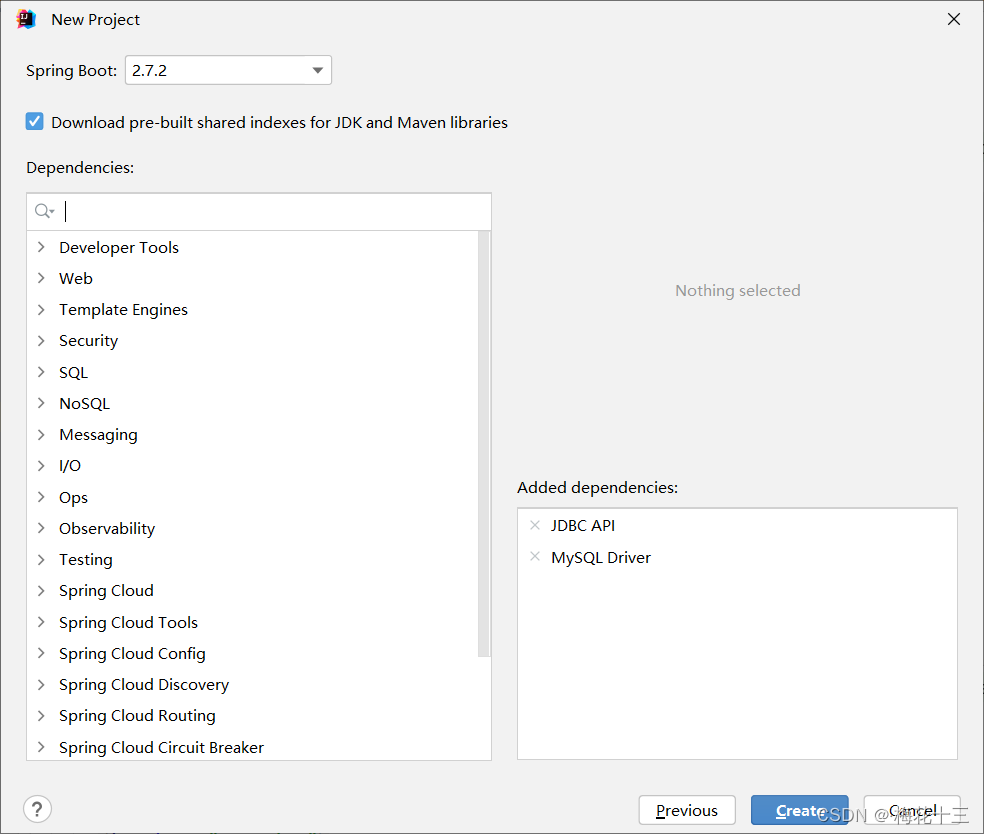Open the Spring Boot version dropdown
The width and height of the screenshot is (984, 834).
point(228,70)
